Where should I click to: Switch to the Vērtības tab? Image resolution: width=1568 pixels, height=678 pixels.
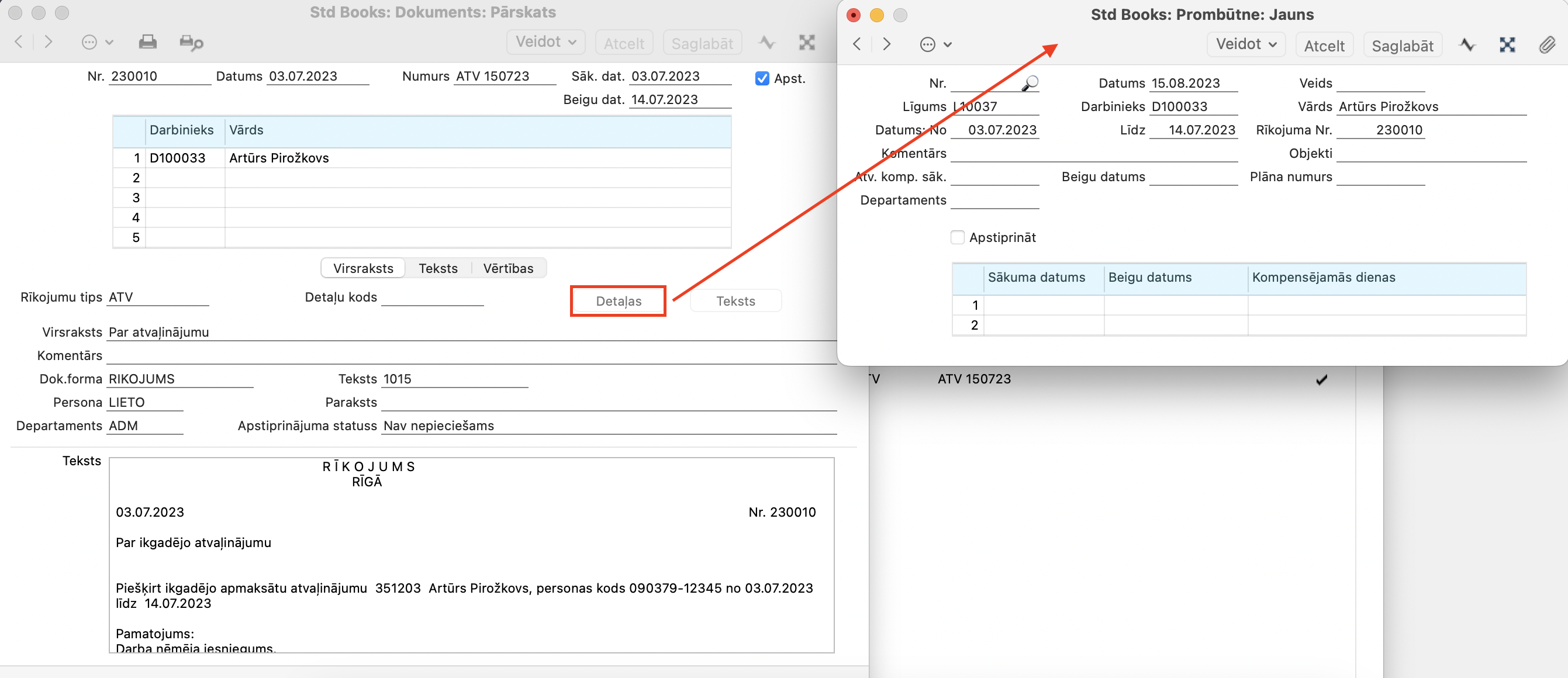(x=507, y=268)
